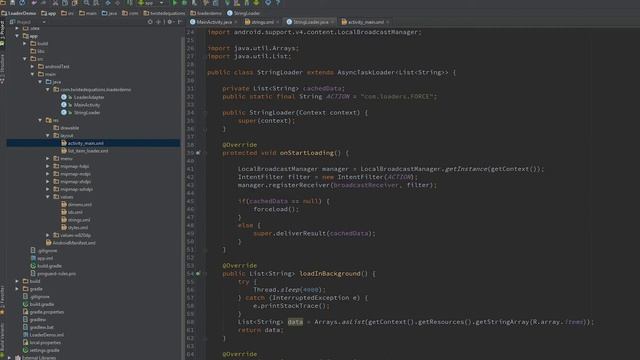
Task: Open the Favorites tool window tab
Action: click(2, 300)
